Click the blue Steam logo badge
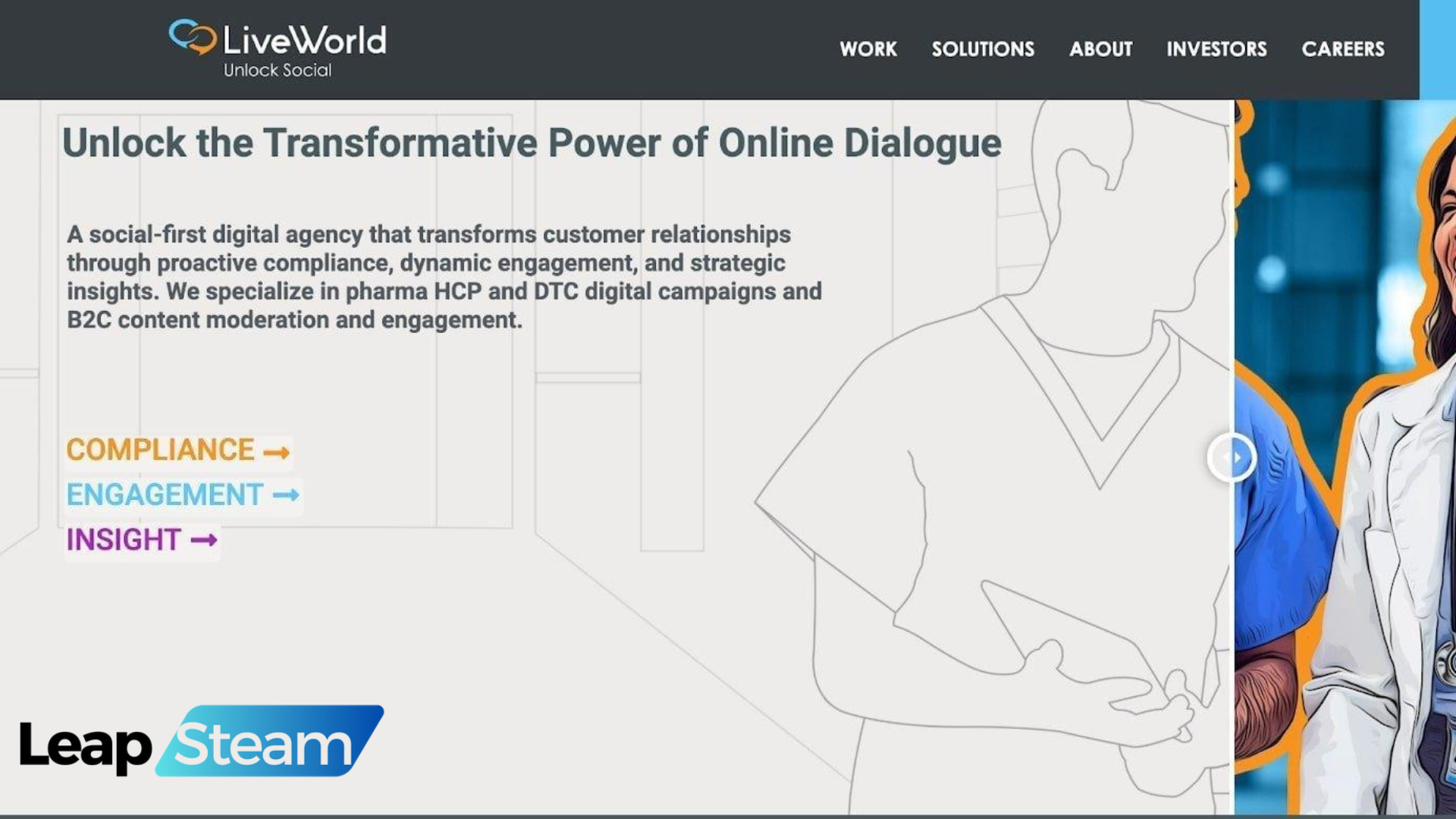 [x=270, y=742]
